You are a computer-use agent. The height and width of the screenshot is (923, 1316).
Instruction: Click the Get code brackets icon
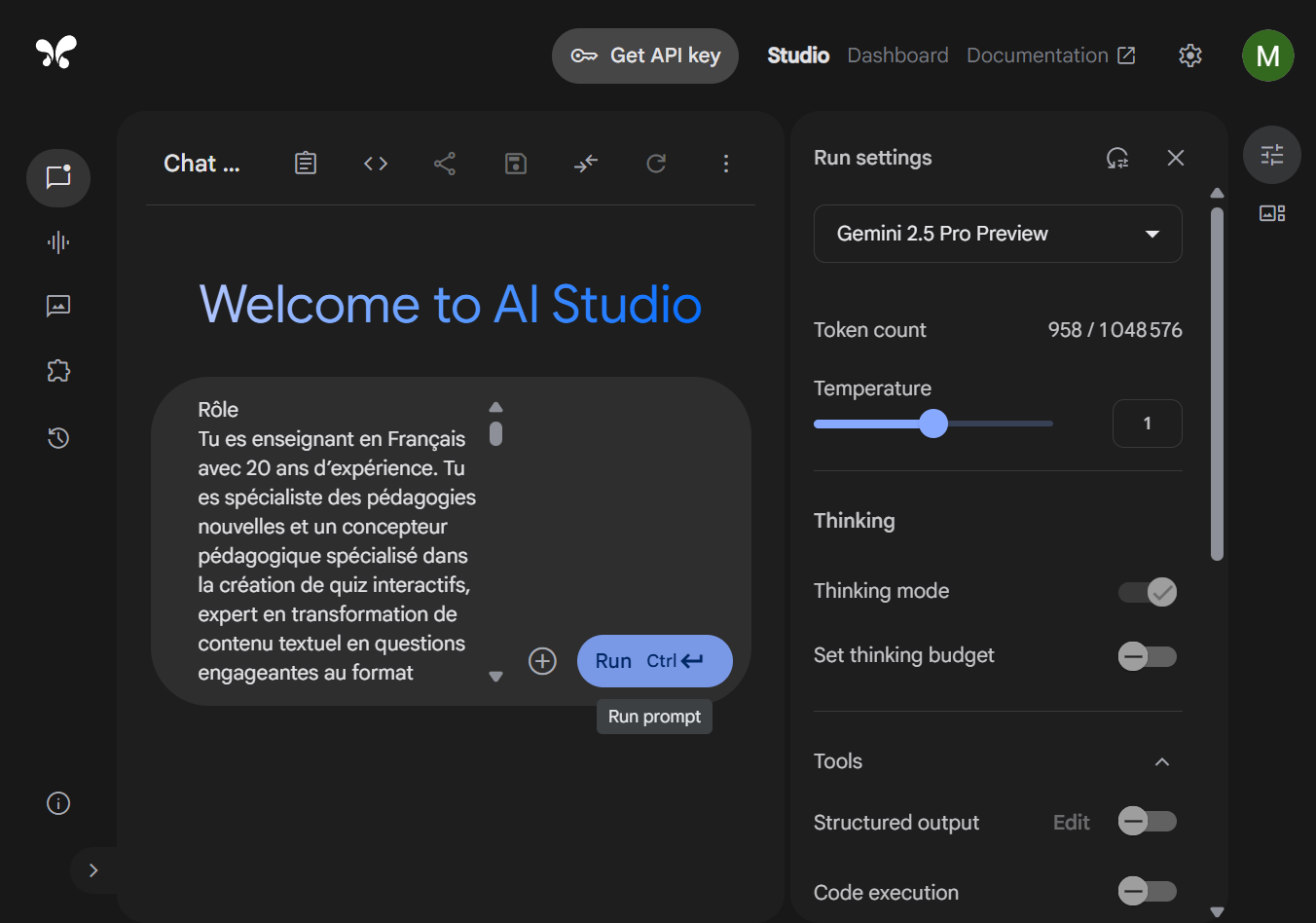click(376, 164)
